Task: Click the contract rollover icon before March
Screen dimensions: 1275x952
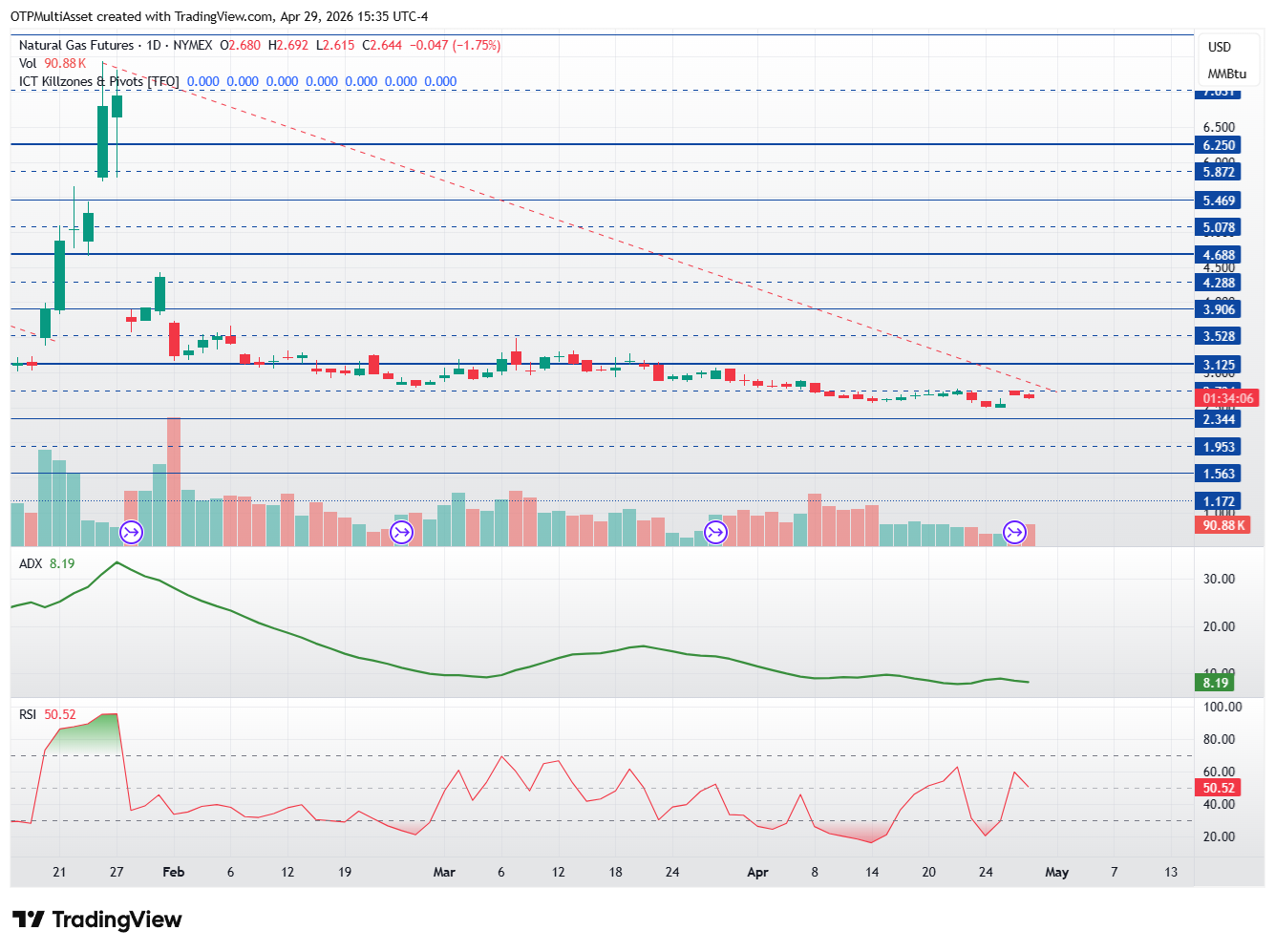Action: (402, 532)
